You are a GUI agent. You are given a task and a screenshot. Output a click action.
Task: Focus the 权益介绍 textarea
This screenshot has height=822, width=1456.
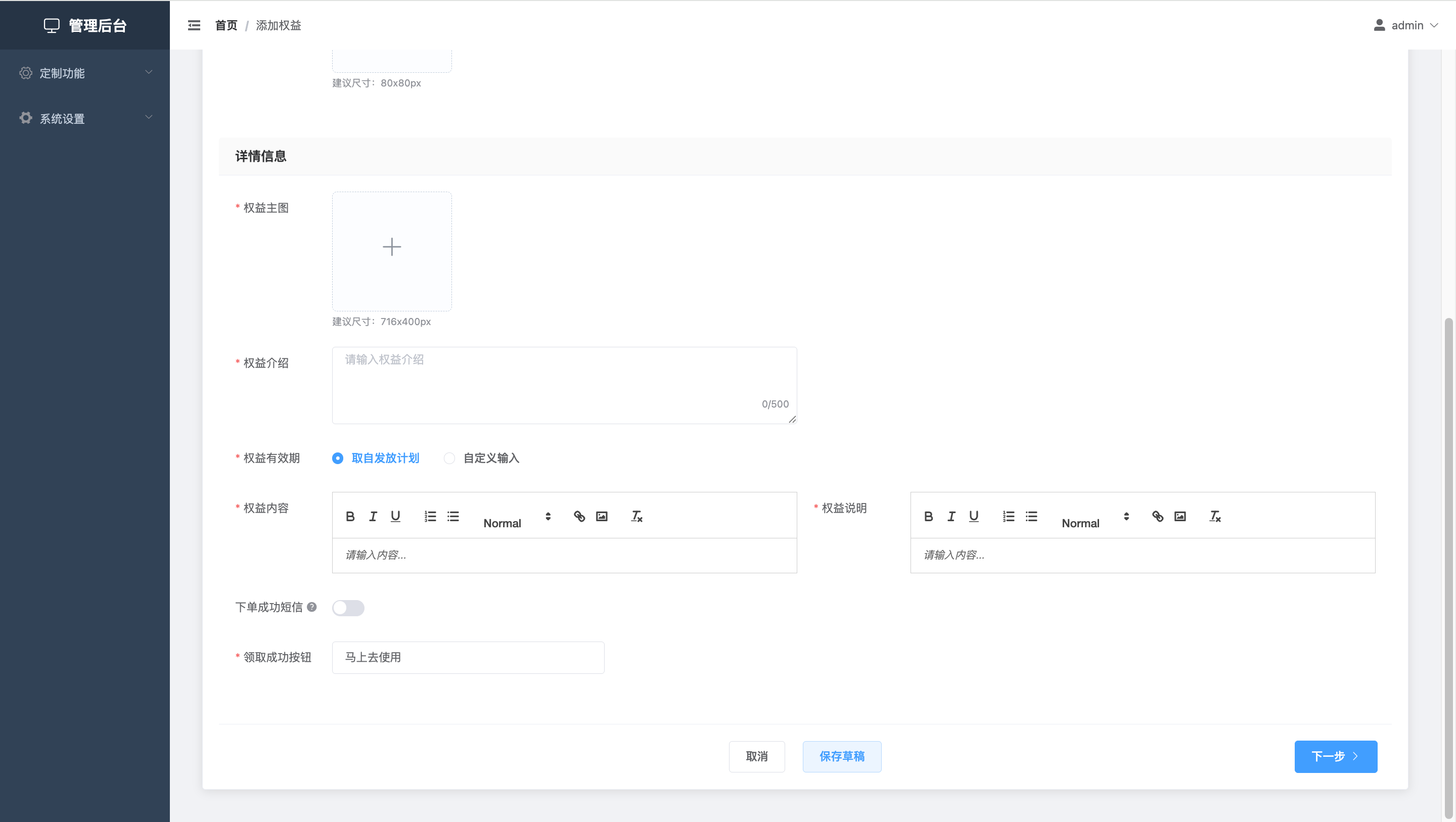pyautogui.click(x=565, y=385)
